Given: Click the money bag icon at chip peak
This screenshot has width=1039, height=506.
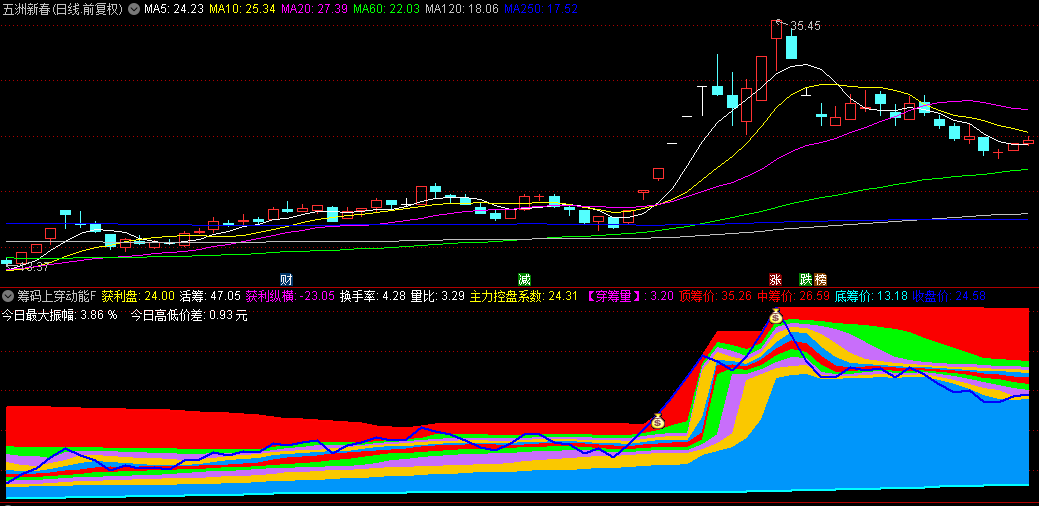Looking at the screenshot, I should point(776,317).
